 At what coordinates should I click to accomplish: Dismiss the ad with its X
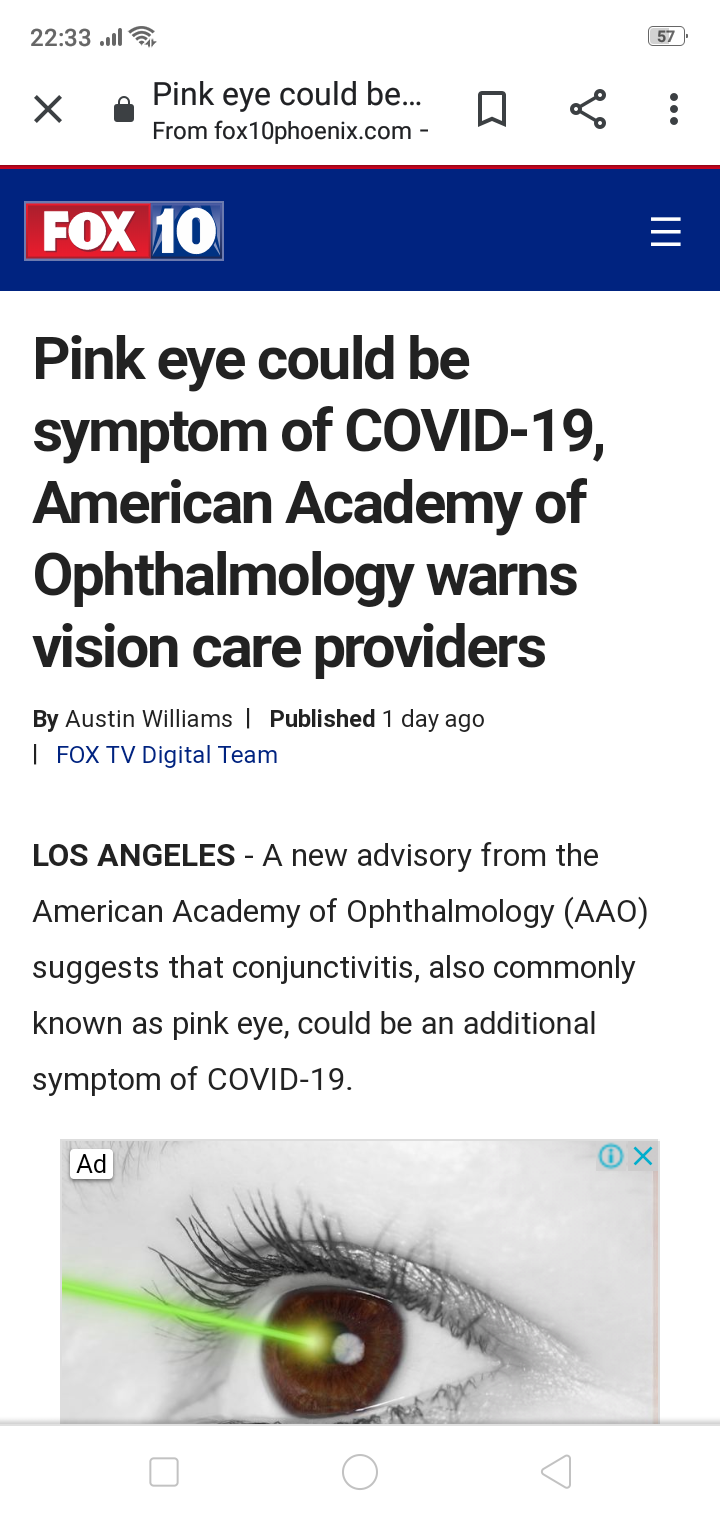click(643, 1157)
